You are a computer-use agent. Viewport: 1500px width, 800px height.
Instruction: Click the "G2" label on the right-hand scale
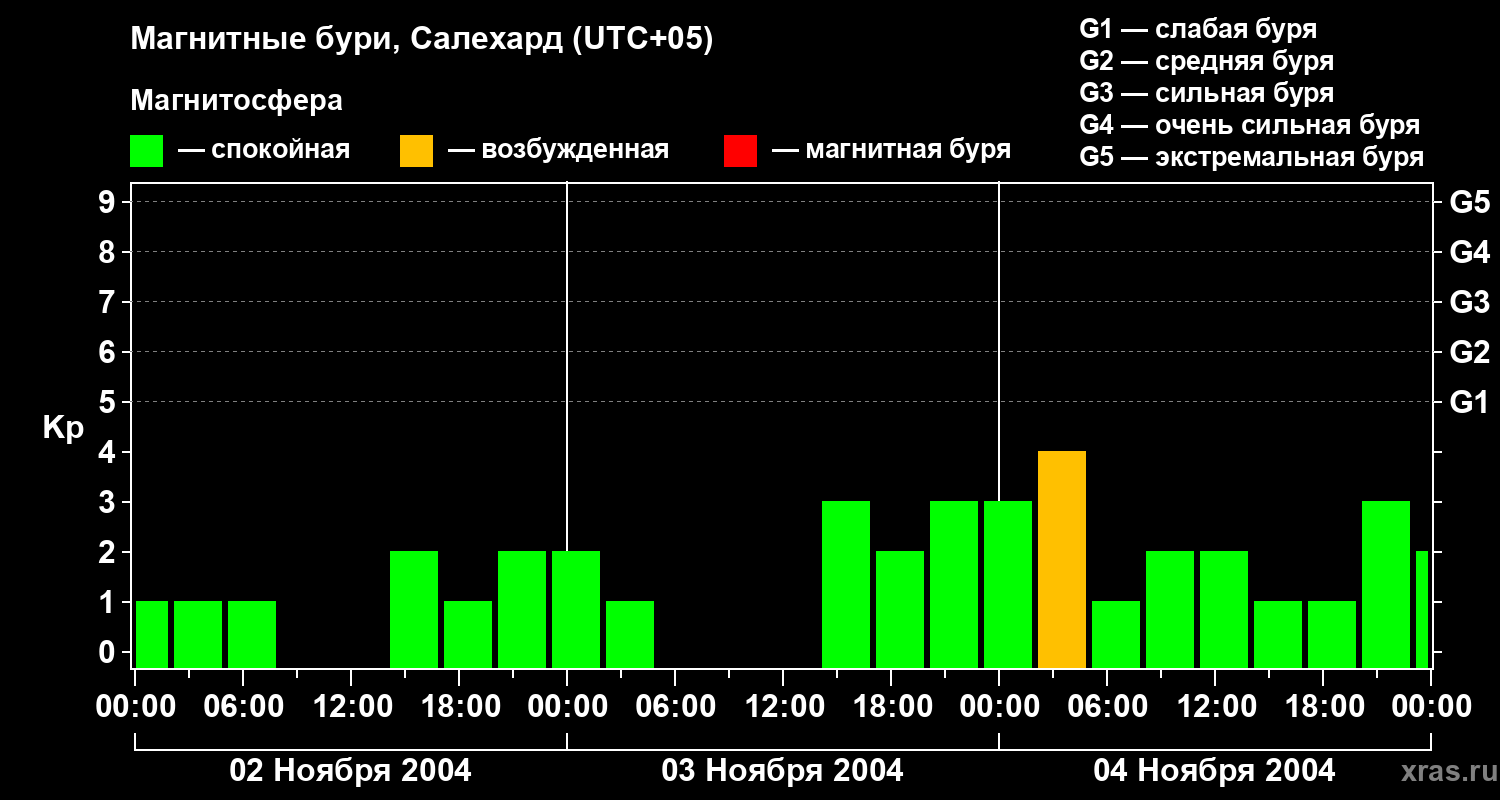(x=1469, y=352)
